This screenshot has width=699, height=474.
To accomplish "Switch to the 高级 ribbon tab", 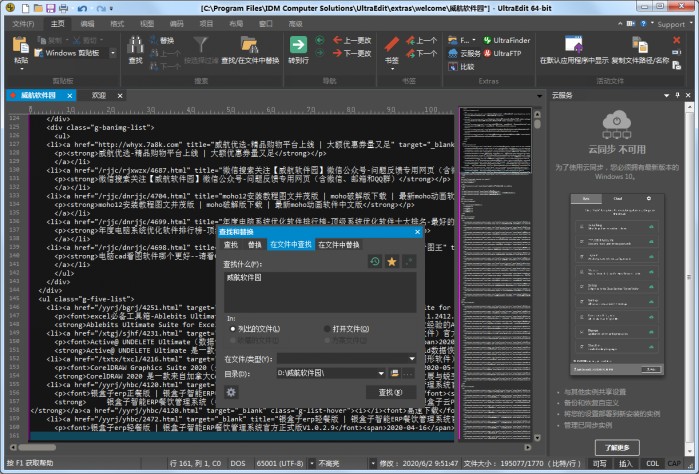I will (295, 24).
